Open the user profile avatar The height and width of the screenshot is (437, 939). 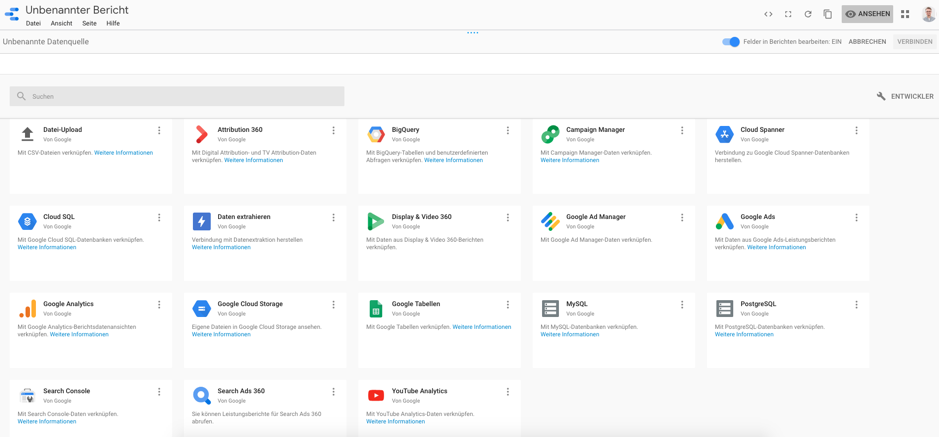point(928,14)
